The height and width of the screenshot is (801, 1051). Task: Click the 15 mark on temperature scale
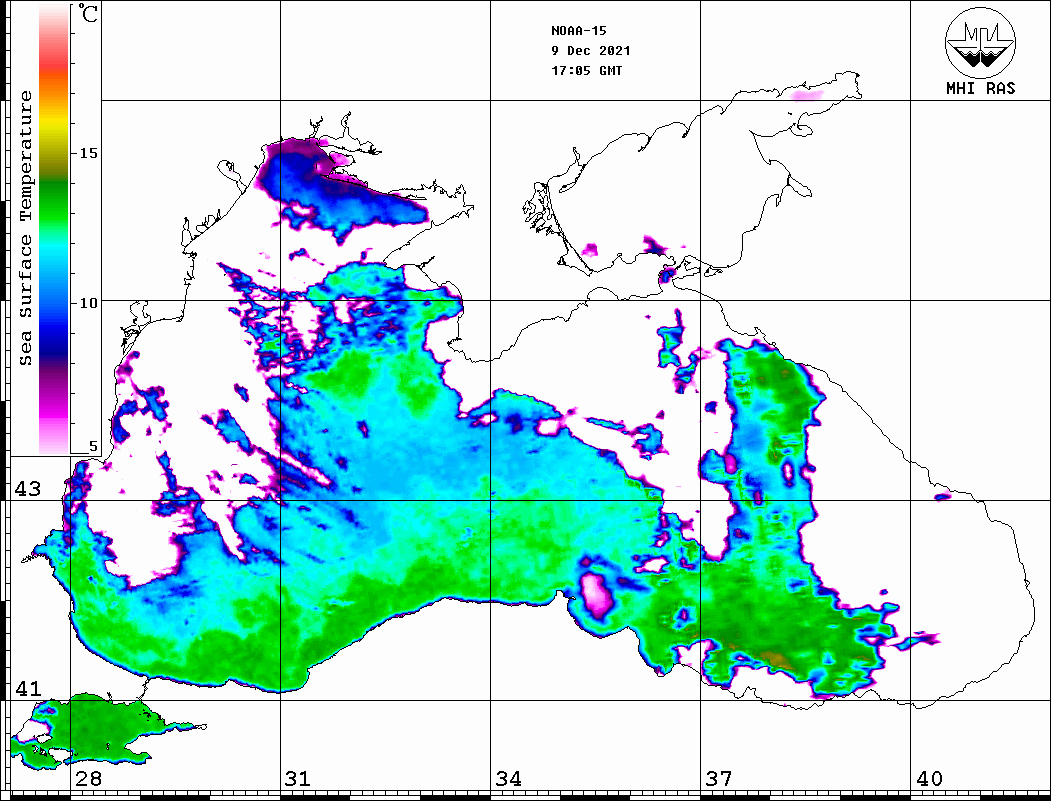[x=88, y=153]
